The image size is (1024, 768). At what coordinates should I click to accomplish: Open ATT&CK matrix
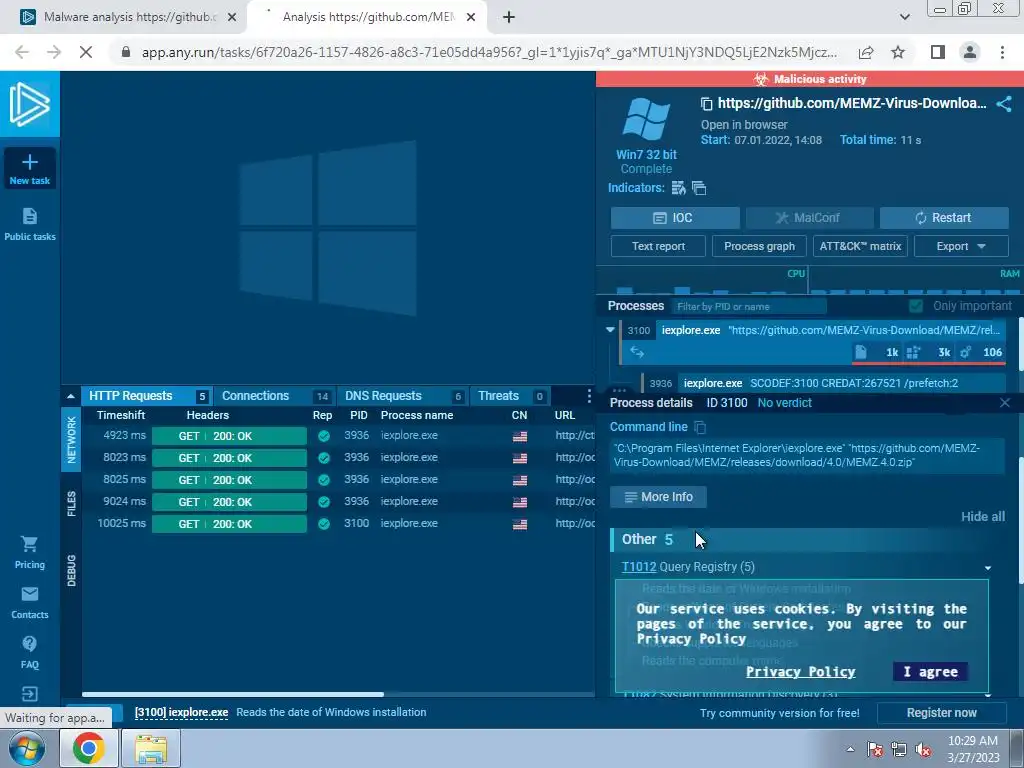click(x=860, y=246)
